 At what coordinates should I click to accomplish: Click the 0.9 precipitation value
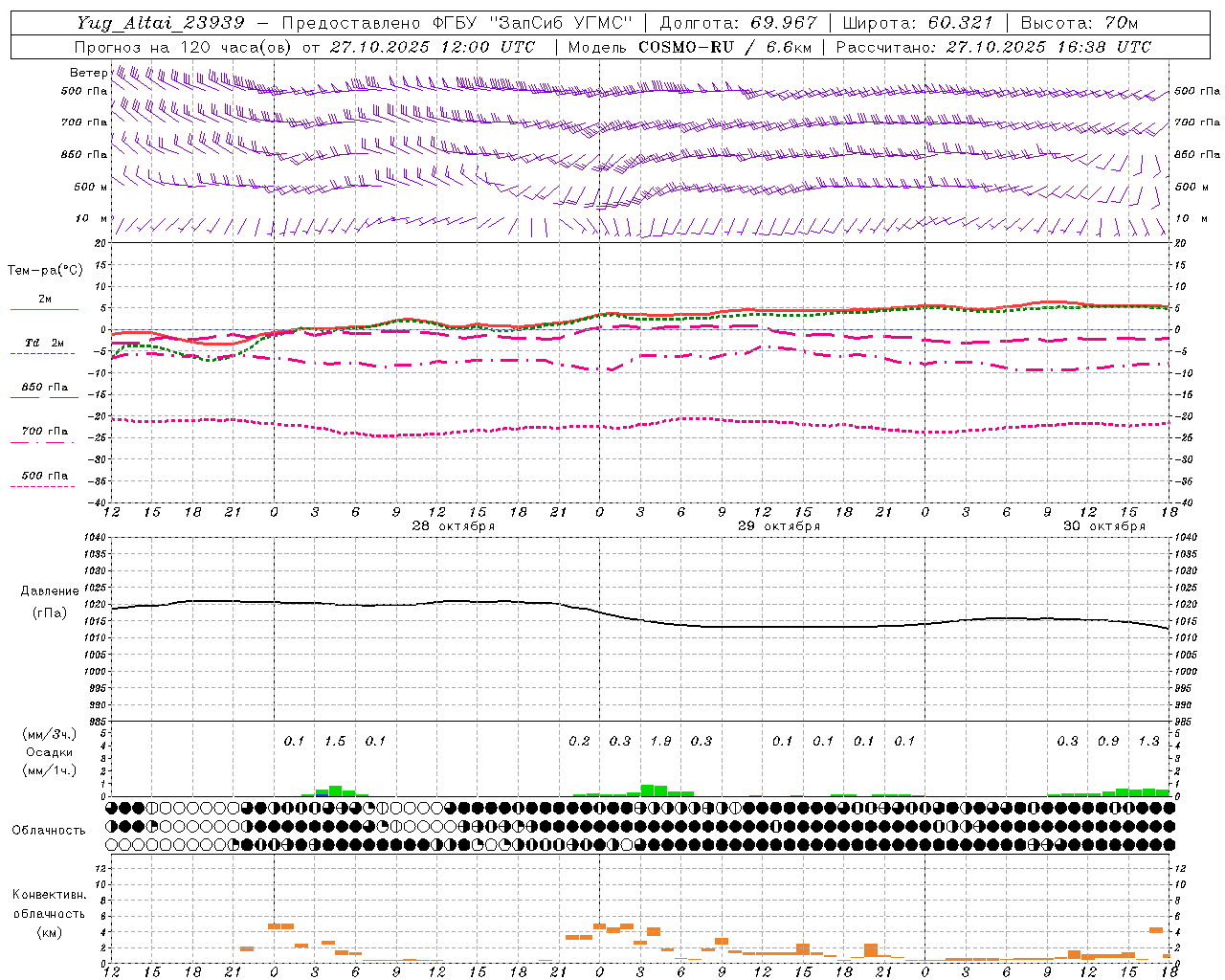[1108, 741]
